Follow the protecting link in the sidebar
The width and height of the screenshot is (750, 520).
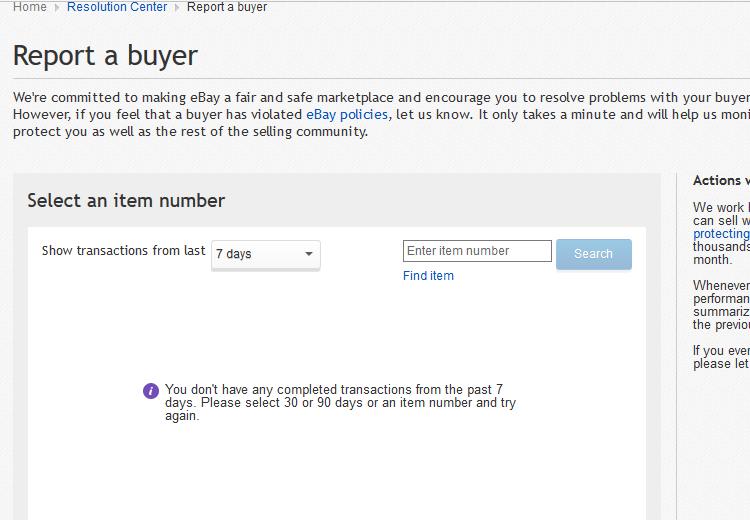[721, 234]
